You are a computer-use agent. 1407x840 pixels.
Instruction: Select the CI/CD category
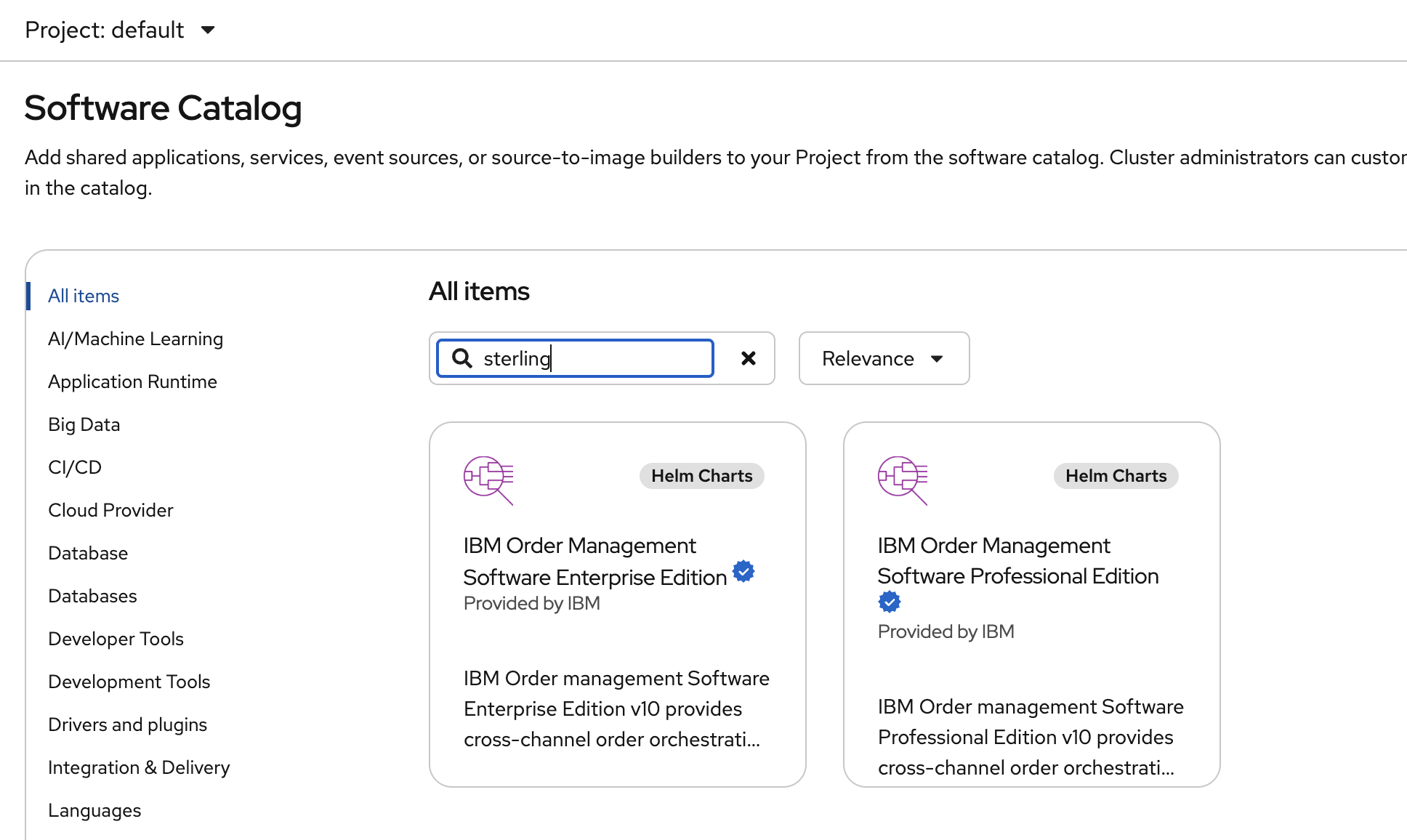pos(74,467)
